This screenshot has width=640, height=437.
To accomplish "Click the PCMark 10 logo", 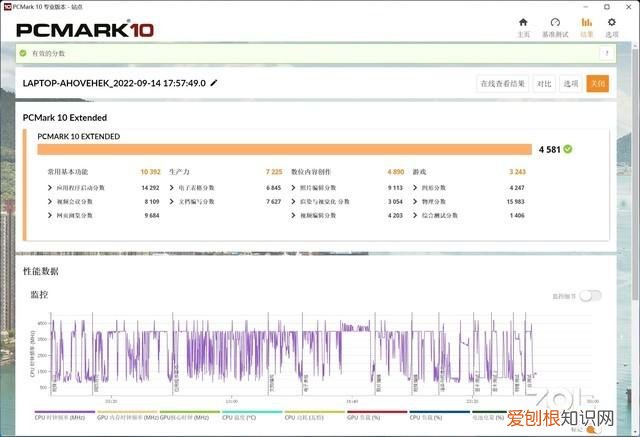I will tap(85, 30).
